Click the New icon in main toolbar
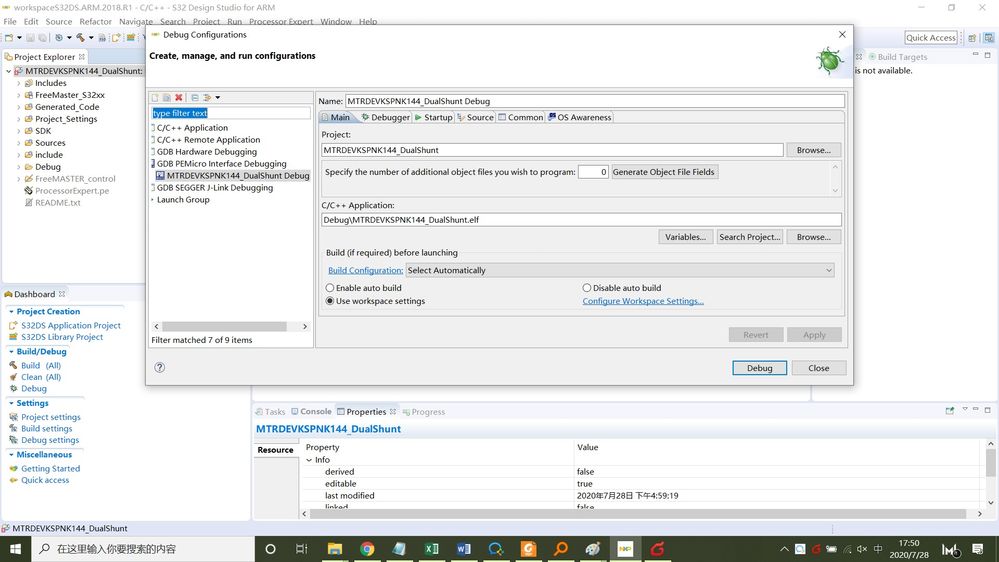Screen dimensions: 999x562 tap(9, 38)
